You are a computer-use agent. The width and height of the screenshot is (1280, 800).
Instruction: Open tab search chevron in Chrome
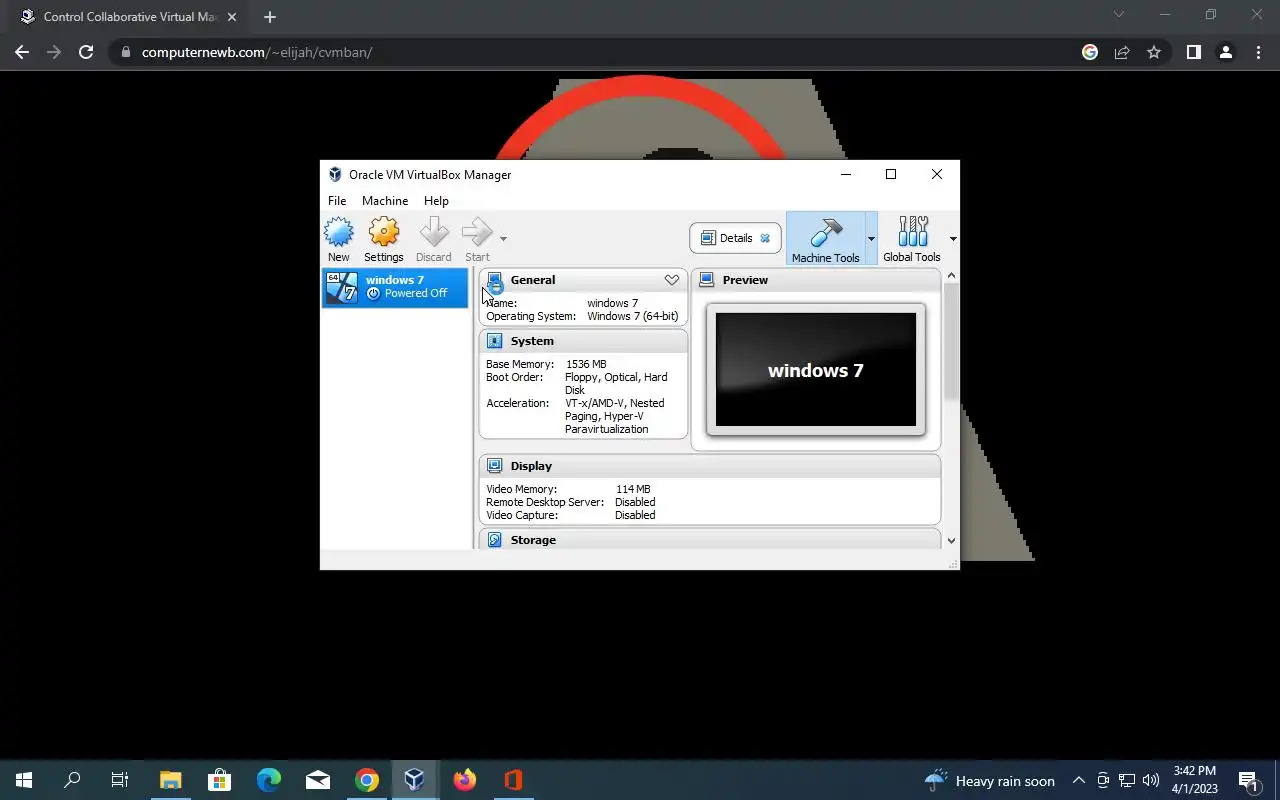click(x=1119, y=14)
